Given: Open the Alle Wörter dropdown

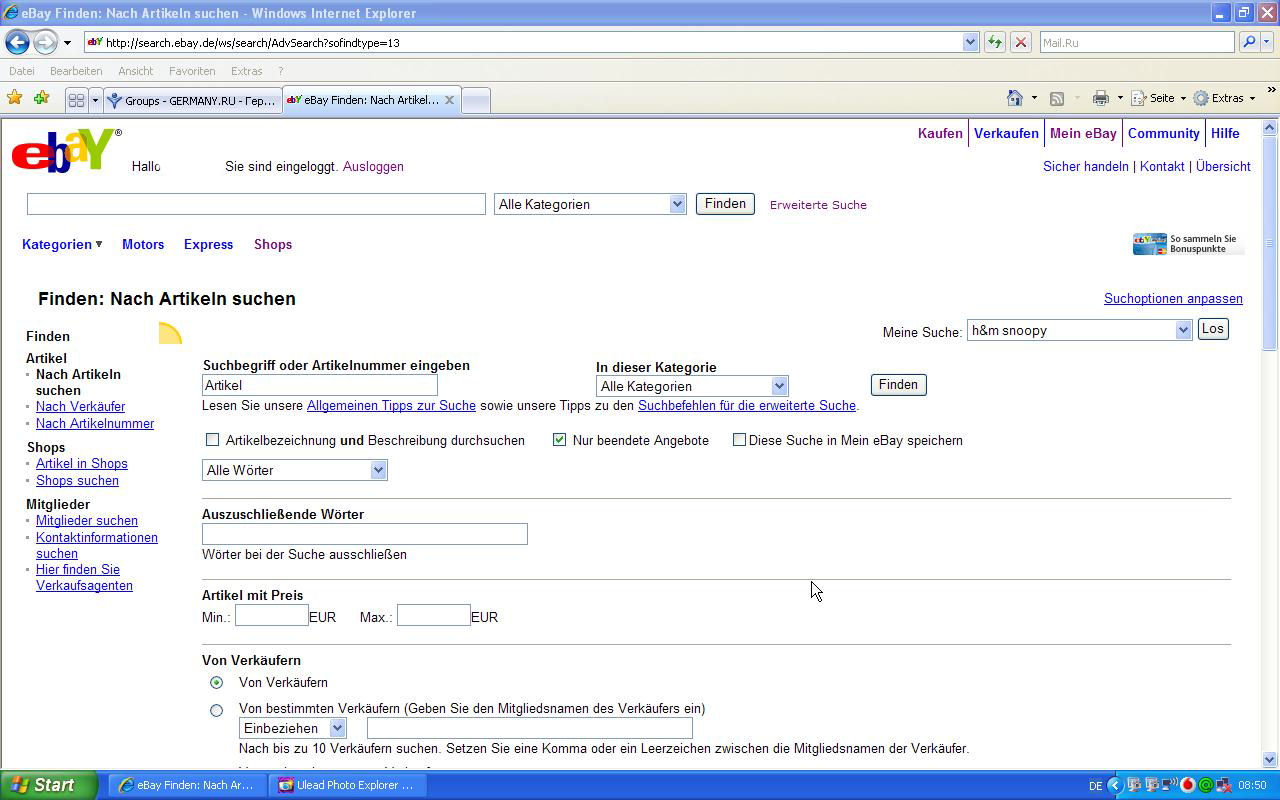Looking at the screenshot, I should (294, 470).
